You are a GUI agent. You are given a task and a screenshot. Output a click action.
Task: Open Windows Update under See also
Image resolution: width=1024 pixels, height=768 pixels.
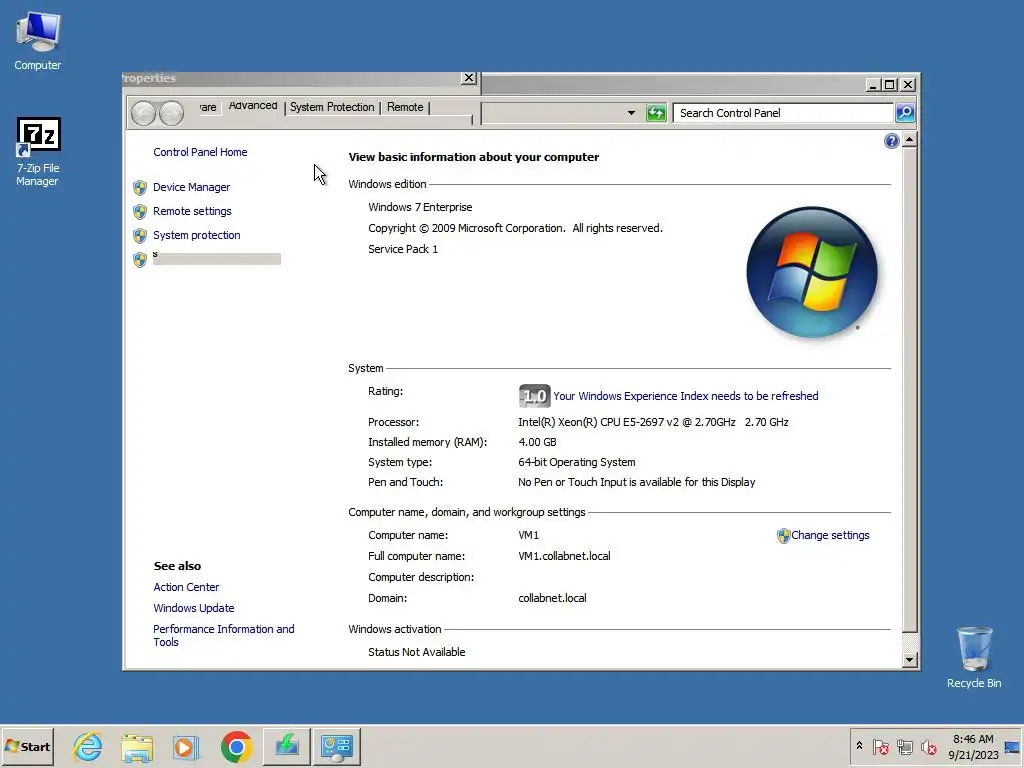tap(193, 608)
